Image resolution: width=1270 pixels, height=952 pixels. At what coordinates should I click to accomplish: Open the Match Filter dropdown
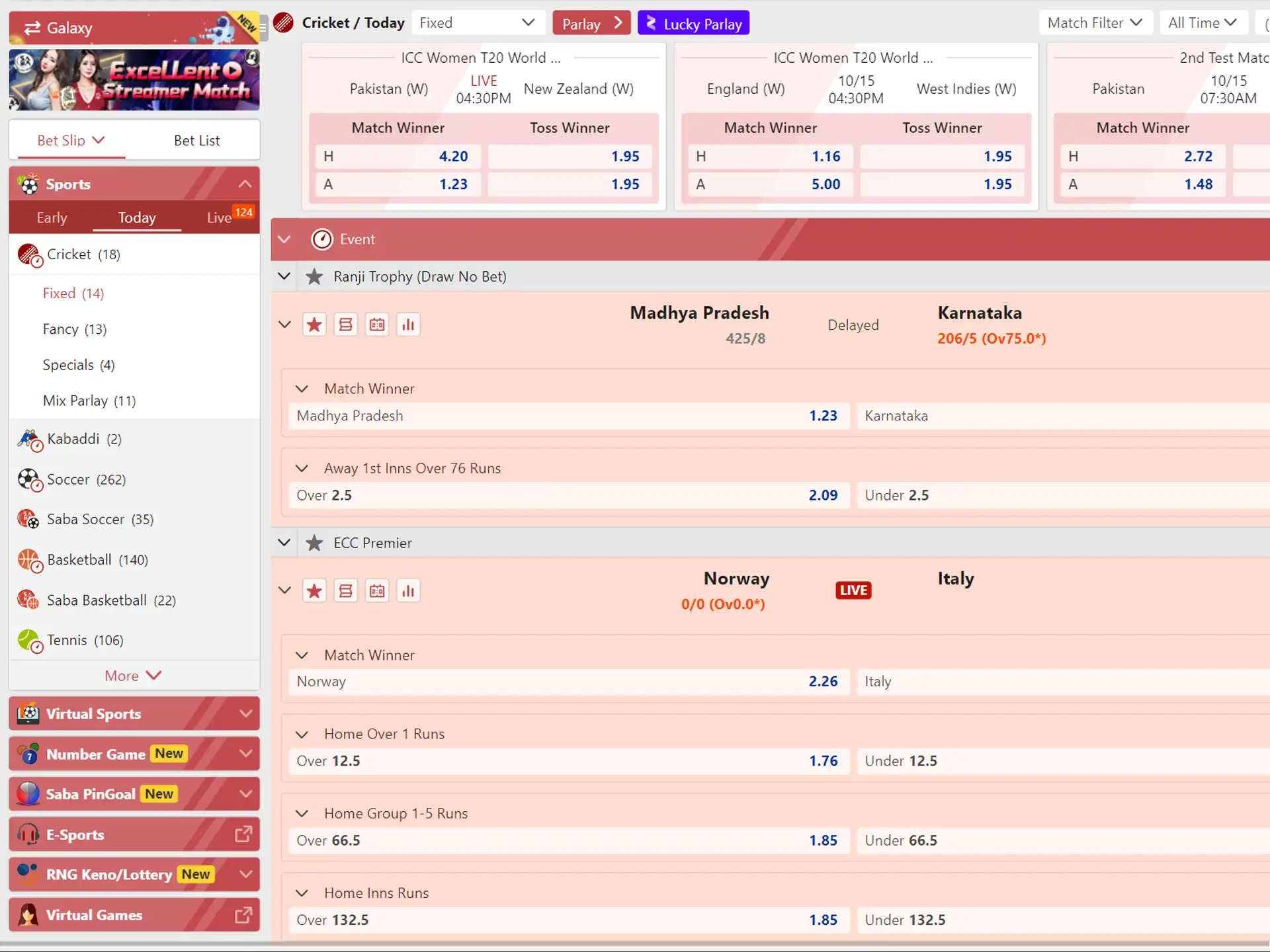click(x=1095, y=23)
